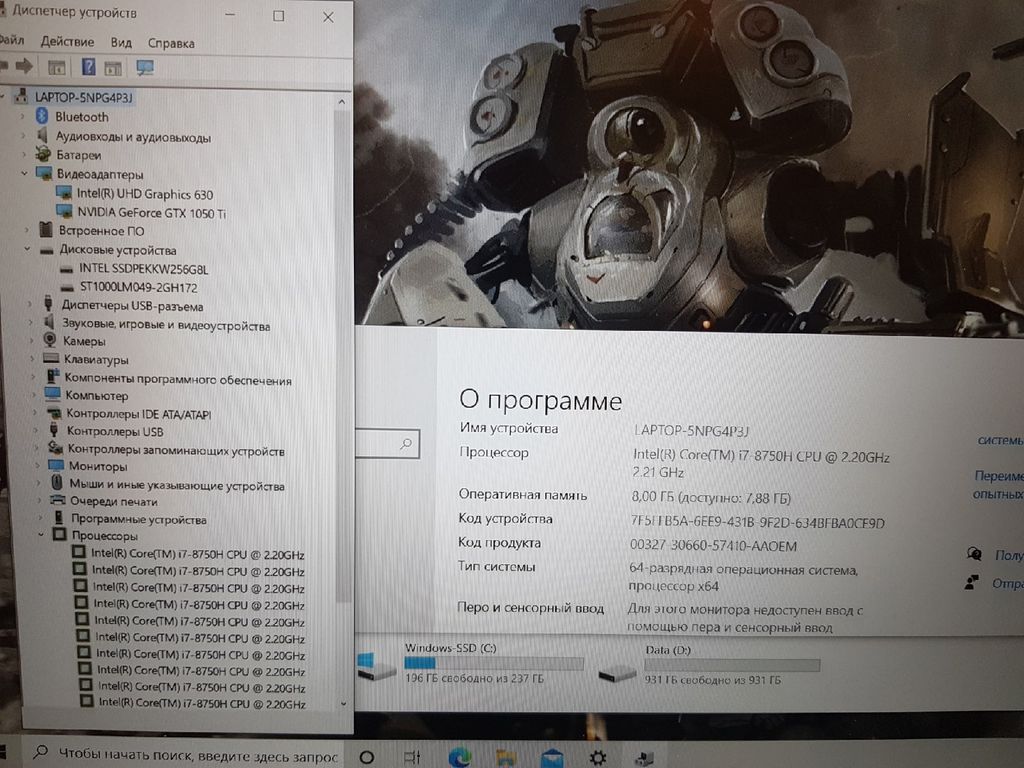The height and width of the screenshot is (768, 1024).
Task: Expand Контроллеры запоминающих устройств category
Action: 37,449
